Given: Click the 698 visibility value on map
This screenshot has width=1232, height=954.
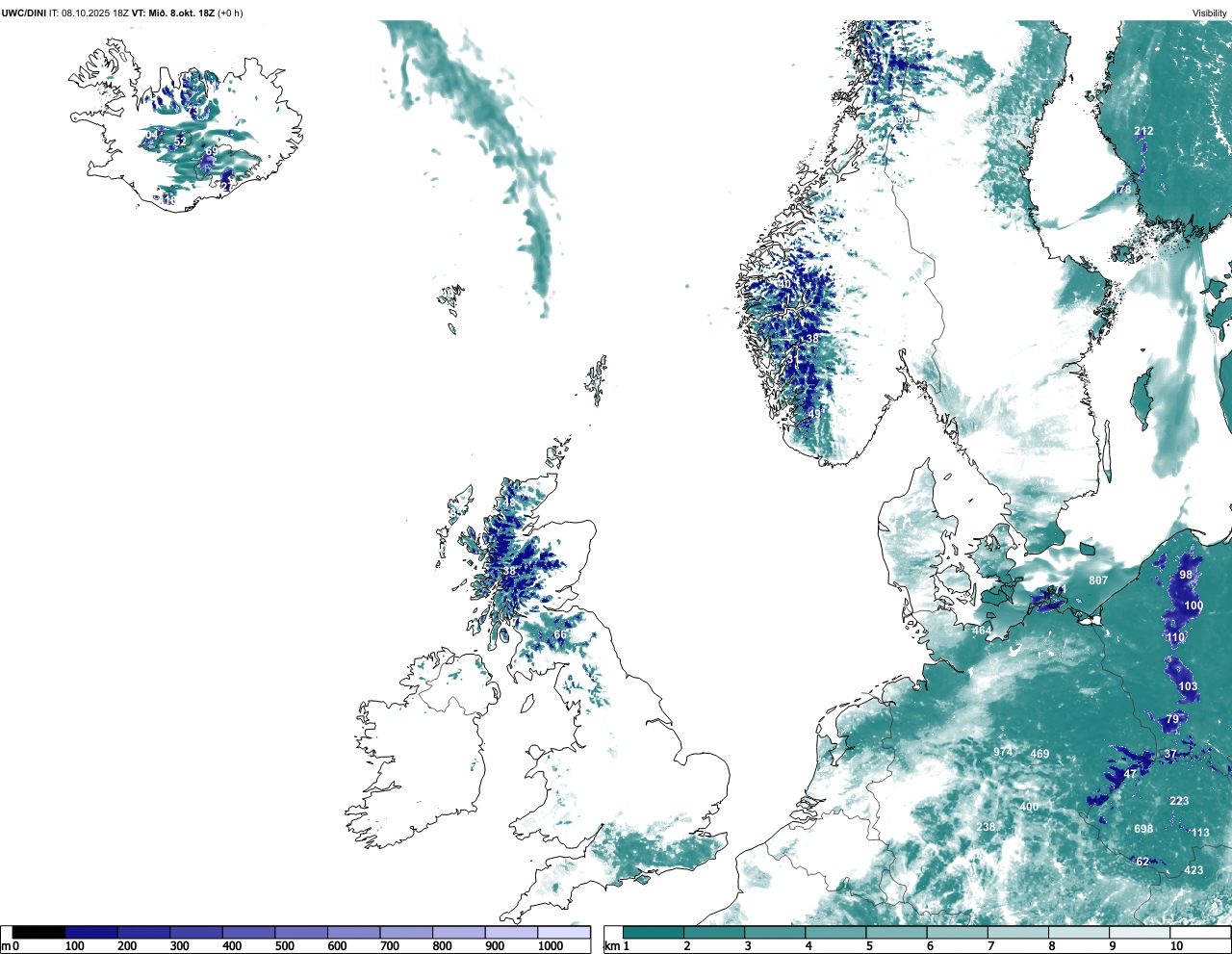Looking at the screenshot, I should point(1143,829).
